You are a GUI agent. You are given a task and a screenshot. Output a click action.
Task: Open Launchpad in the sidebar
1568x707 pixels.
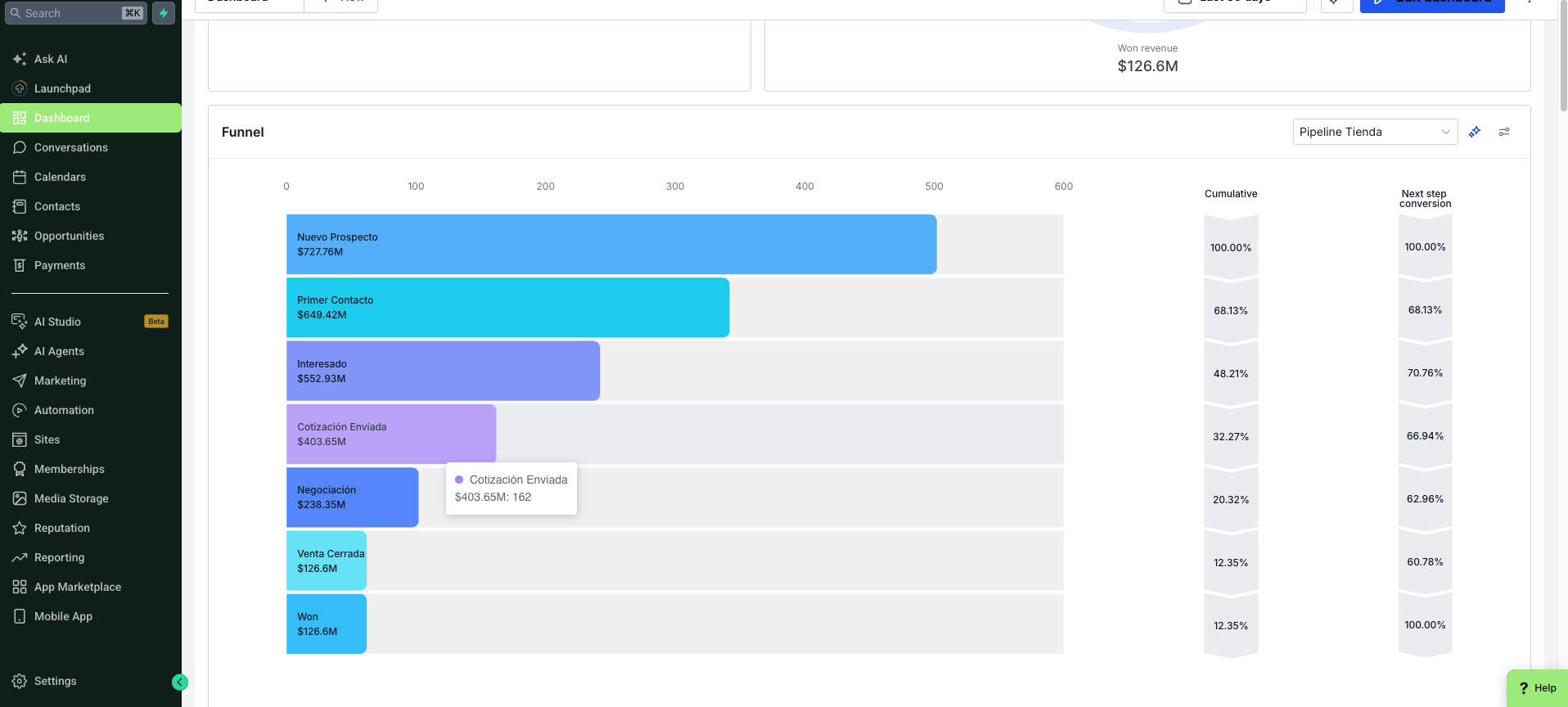click(90, 88)
